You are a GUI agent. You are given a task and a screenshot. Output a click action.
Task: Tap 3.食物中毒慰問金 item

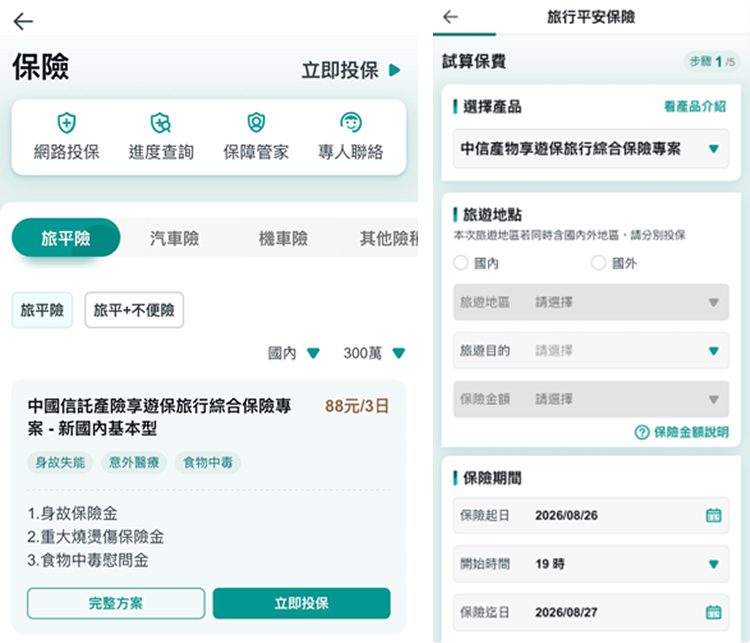[88, 560]
